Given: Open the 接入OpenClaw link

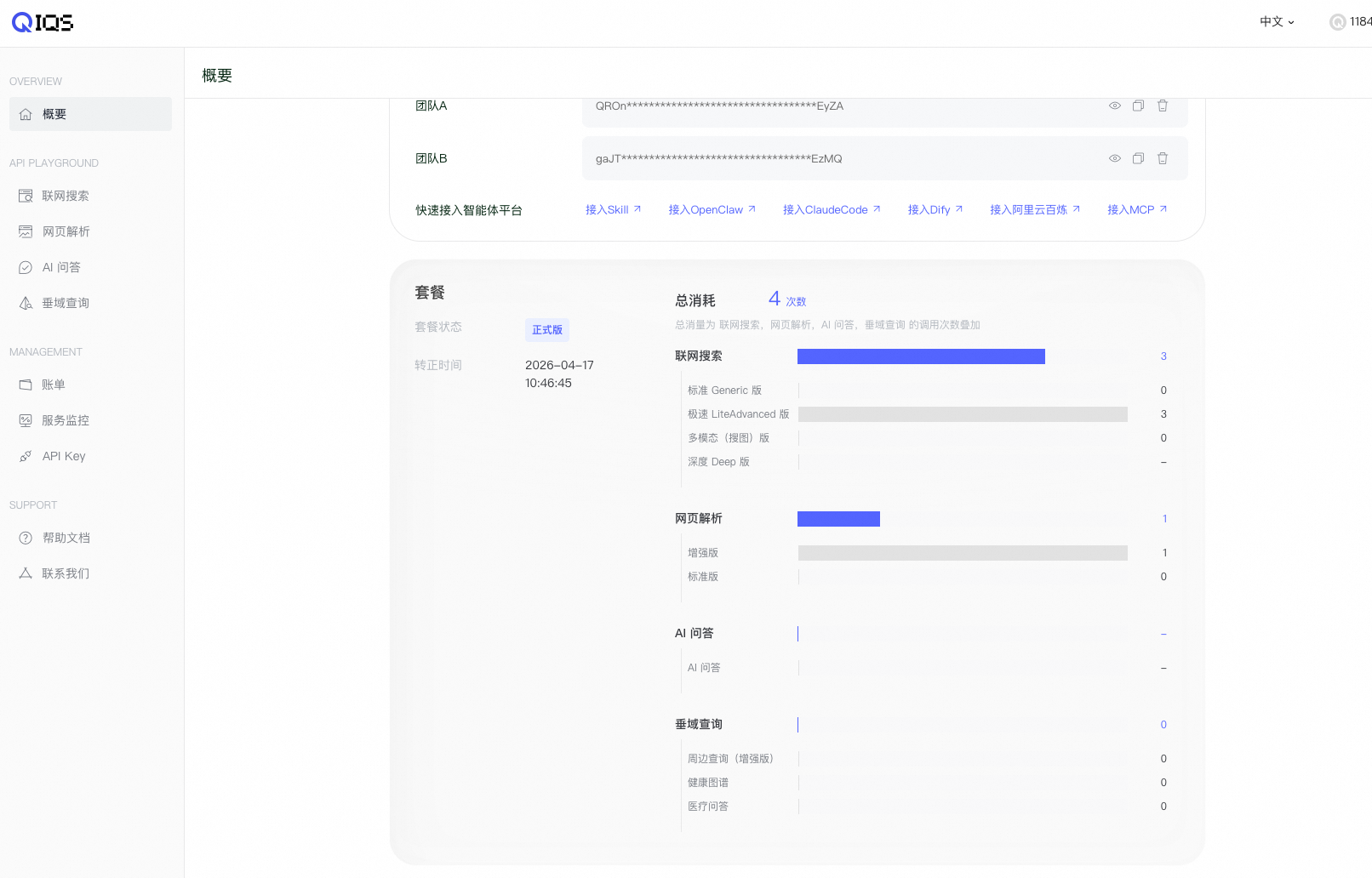Looking at the screenshot, I should tap(712, 209).
